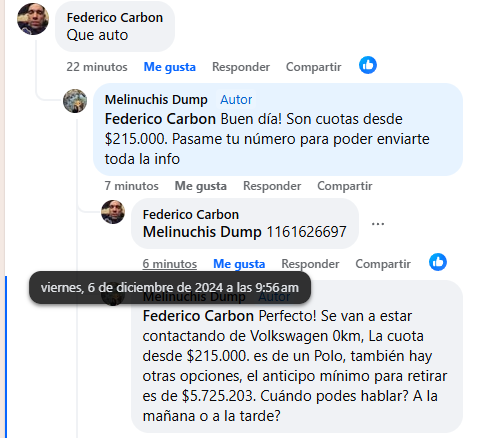The height and width of the screenshot is (438, 486).
Task: Open the "7 minutos" timestamp link
Action: click(132, 186)
